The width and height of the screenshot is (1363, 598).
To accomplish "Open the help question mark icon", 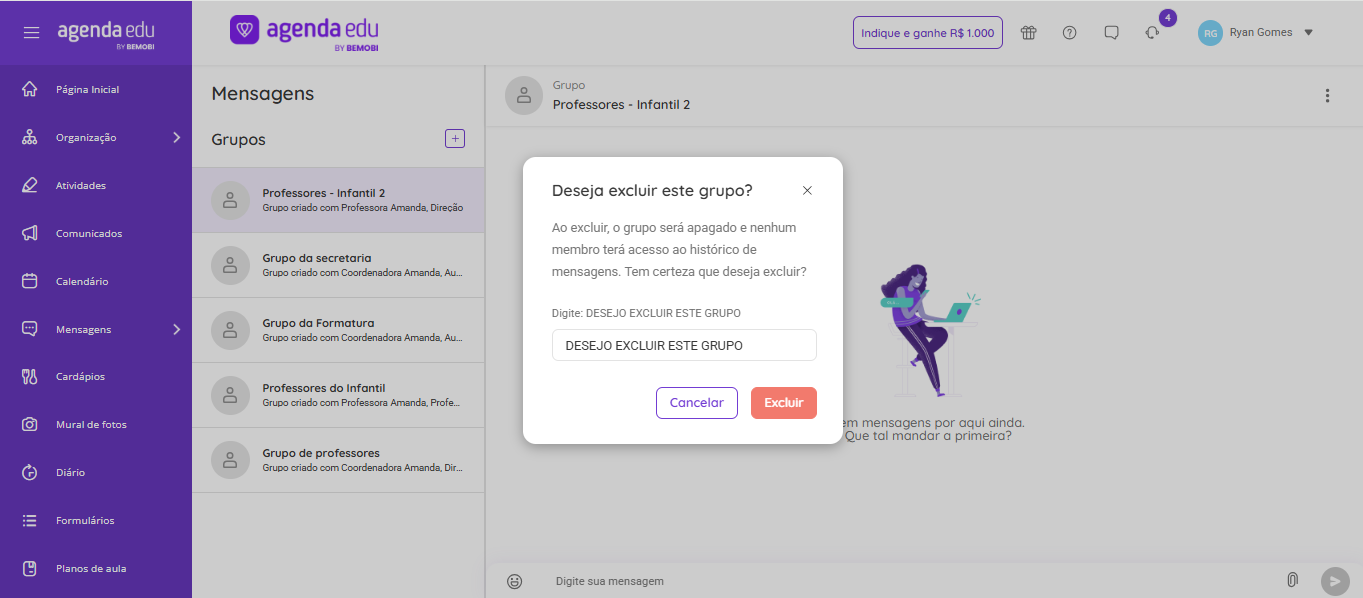I will click(1070, 33).
